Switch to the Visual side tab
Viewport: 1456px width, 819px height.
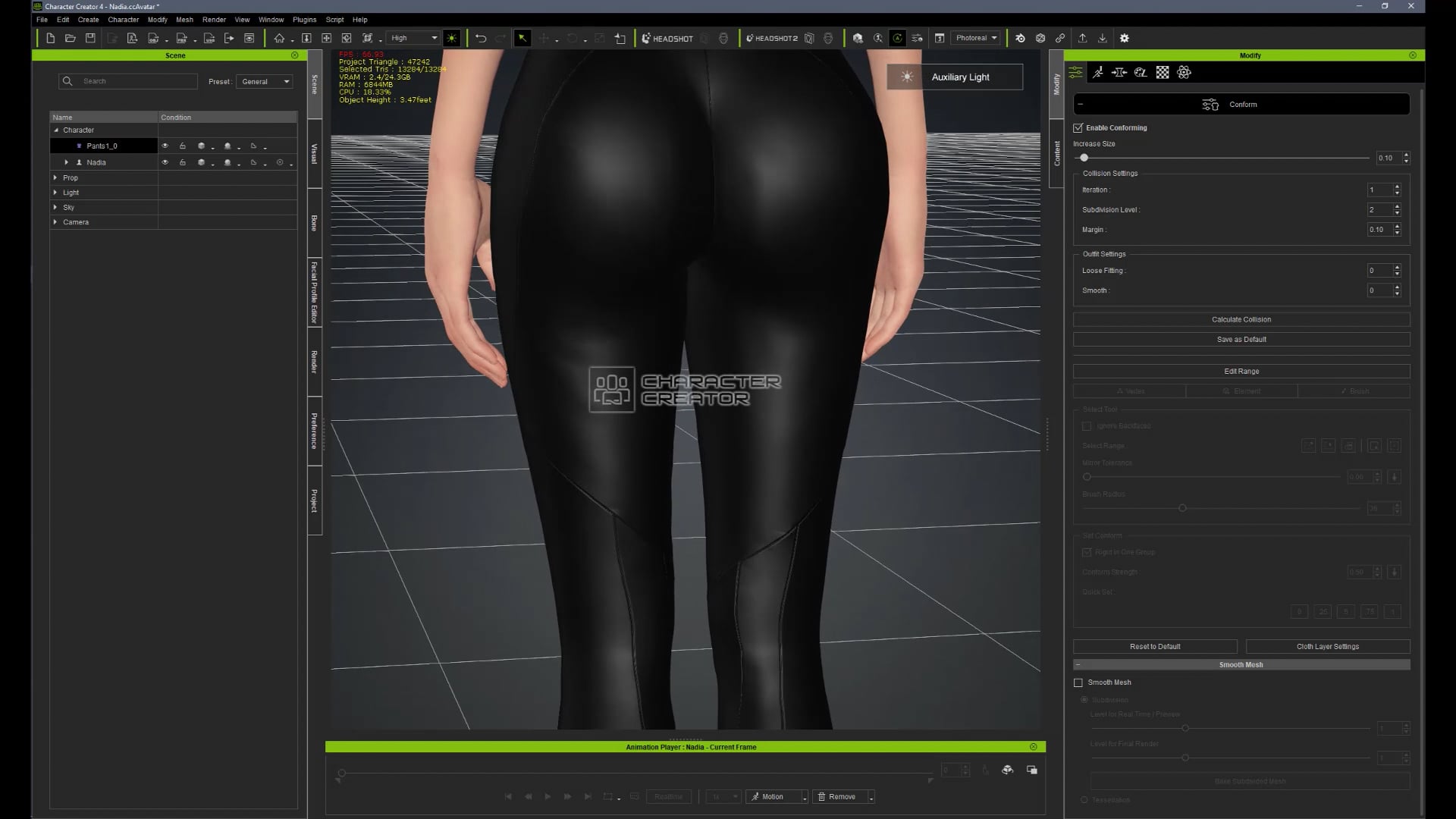(x=314, y=153)
